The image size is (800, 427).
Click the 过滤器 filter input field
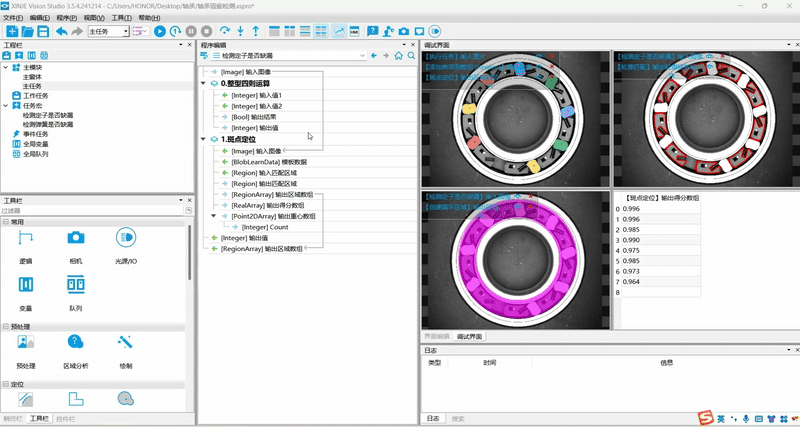(90, 211)
